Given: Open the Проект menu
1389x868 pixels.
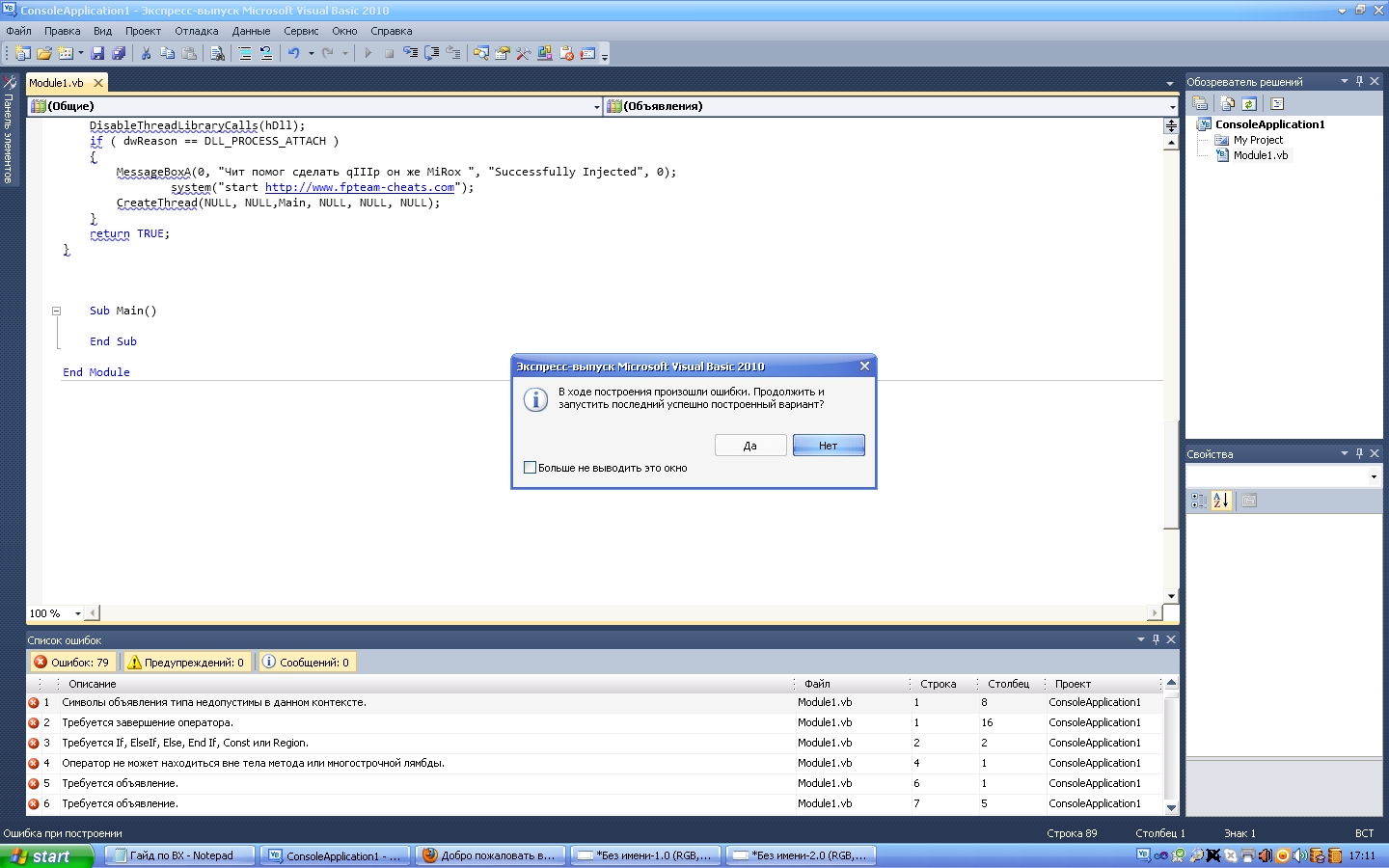Looking at the screenshot, I should tap(143, 31).
